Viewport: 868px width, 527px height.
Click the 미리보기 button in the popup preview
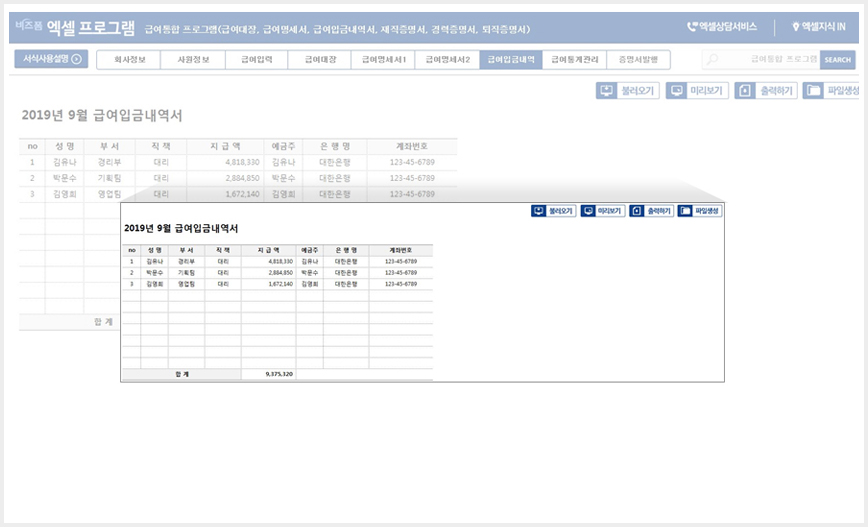coord(602,211)
